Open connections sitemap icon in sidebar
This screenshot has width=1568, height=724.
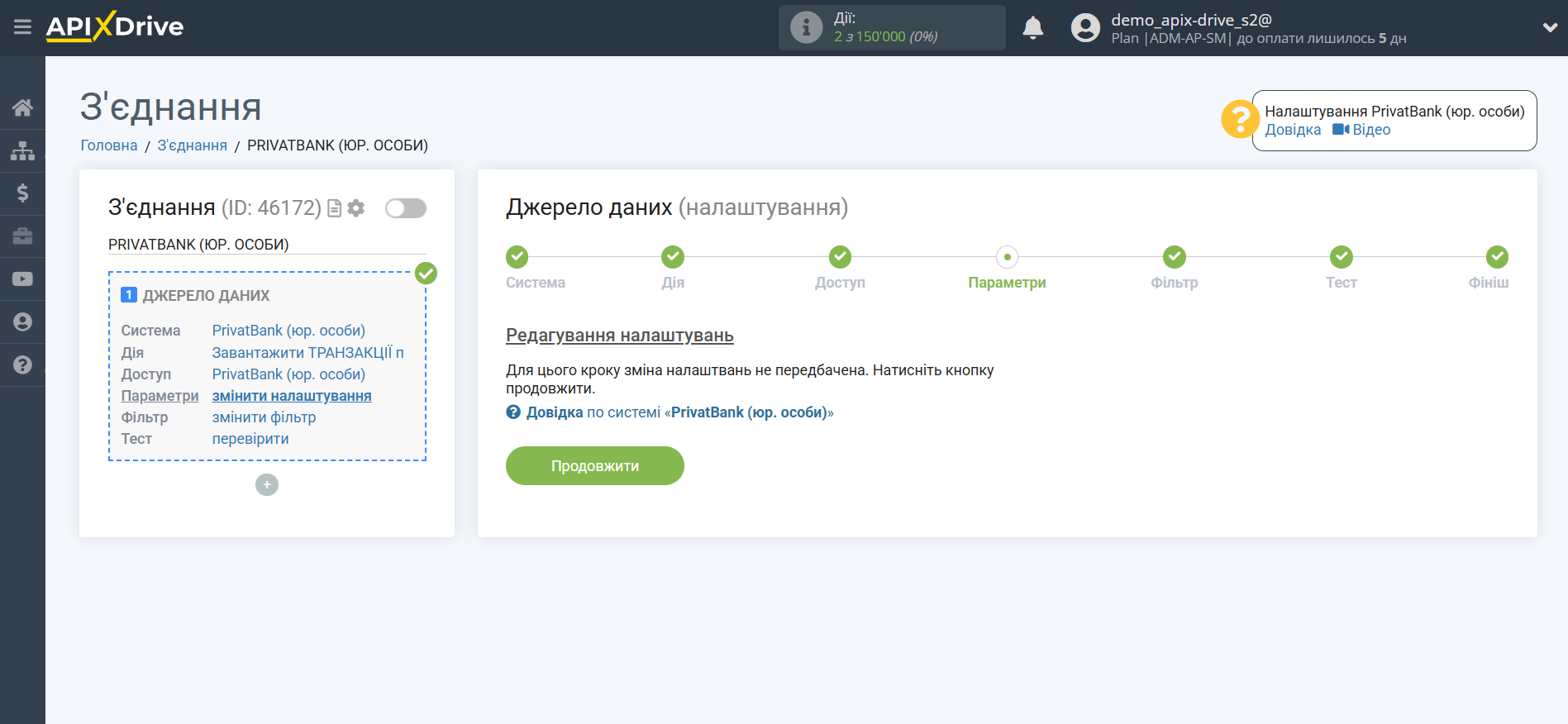coord(22,150)
